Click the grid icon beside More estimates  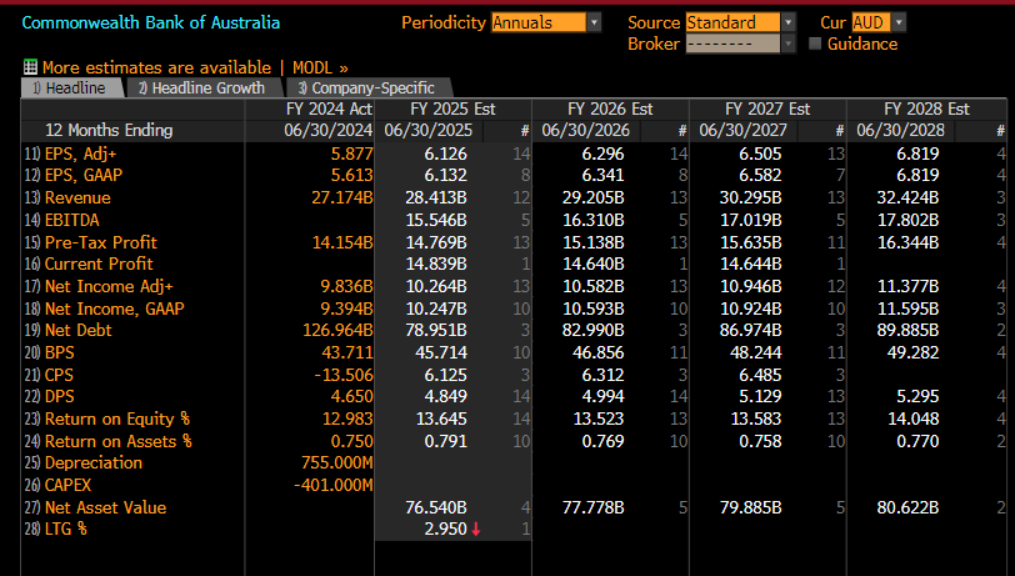coord(30,67)
